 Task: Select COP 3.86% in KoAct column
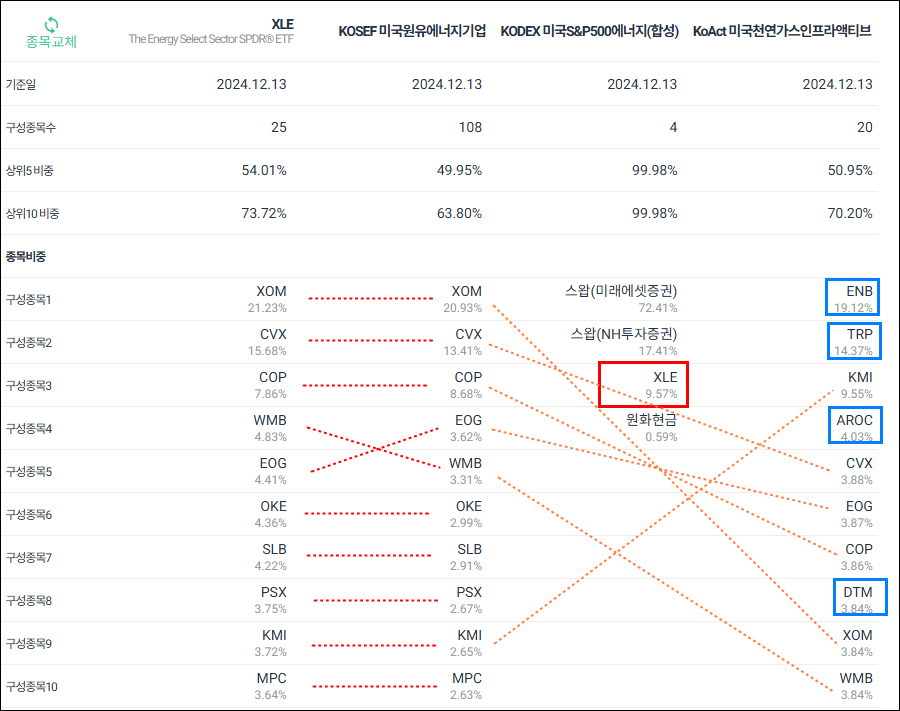(x=857, y=557)
